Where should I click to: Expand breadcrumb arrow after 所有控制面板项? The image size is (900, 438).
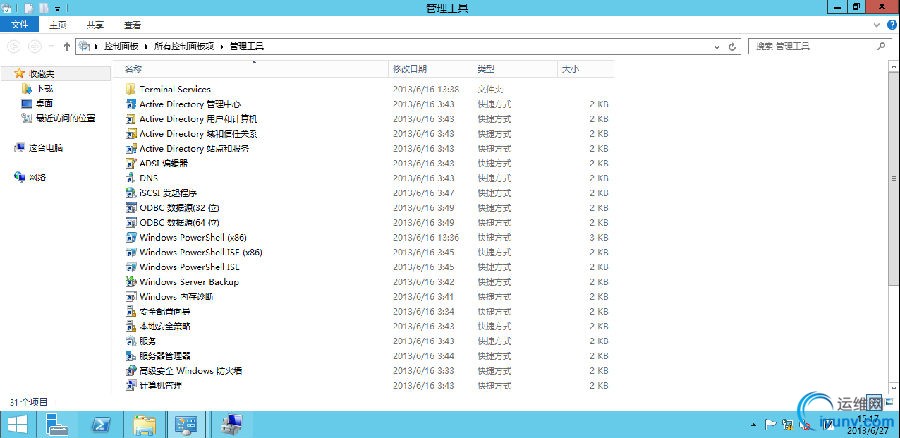[x=221, y=46]
